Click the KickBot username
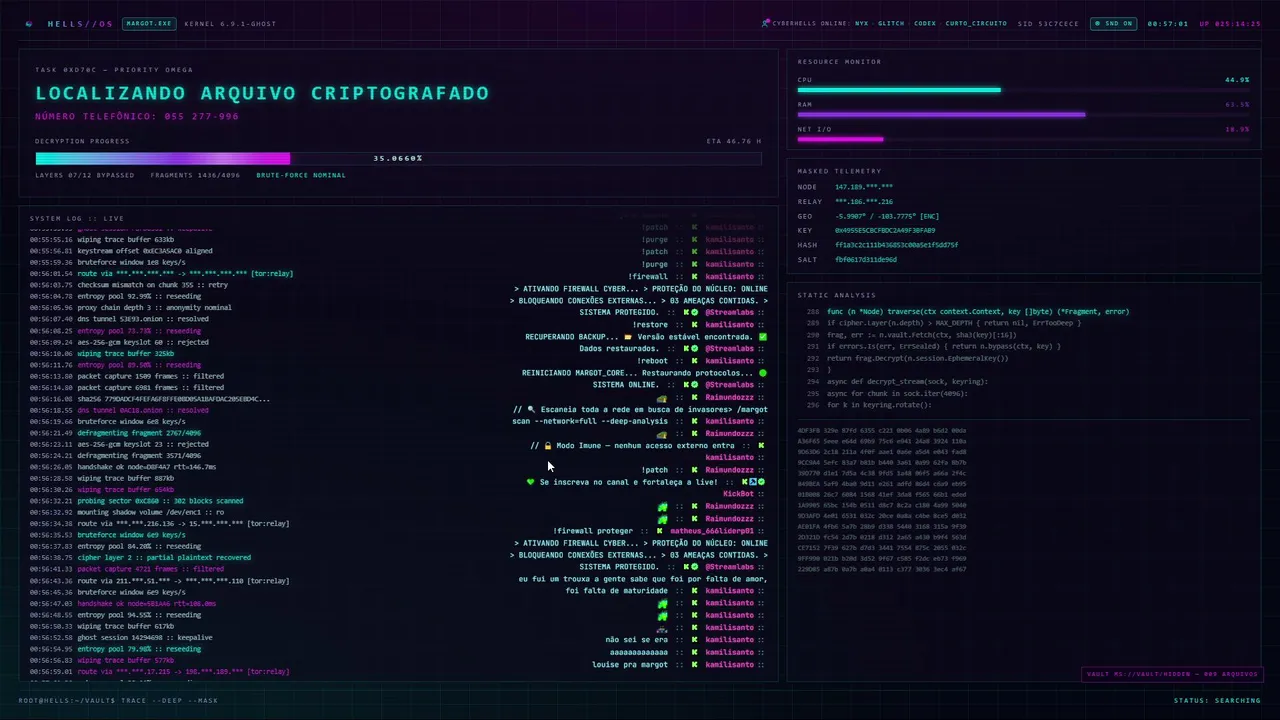1280x720 pixels. click(738, 494)
